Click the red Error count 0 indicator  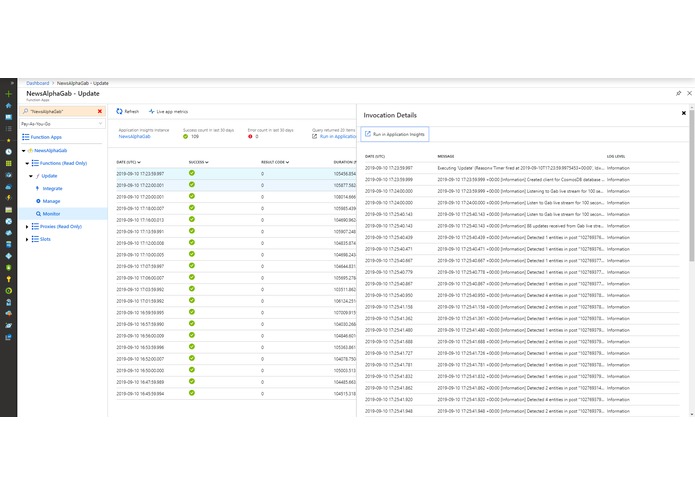(x=253, y=136)
